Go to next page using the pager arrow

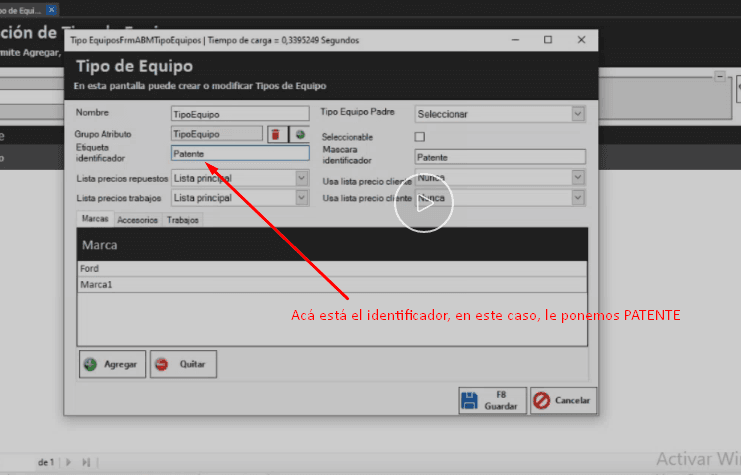click(69, 462)
